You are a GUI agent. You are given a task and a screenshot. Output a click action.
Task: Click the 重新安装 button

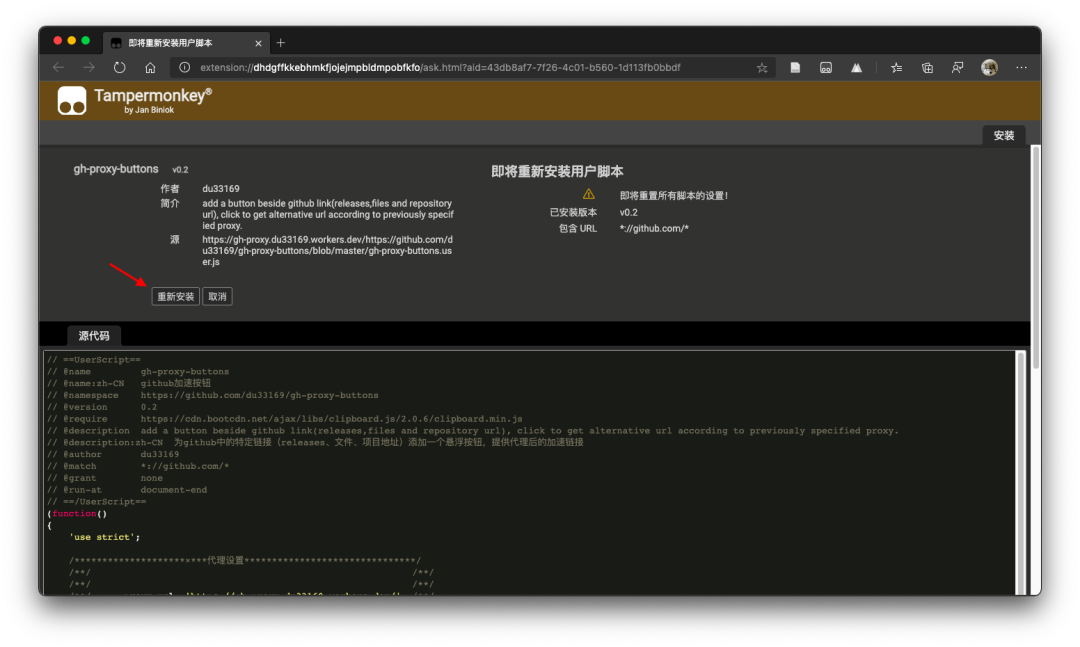pos(176,296)
